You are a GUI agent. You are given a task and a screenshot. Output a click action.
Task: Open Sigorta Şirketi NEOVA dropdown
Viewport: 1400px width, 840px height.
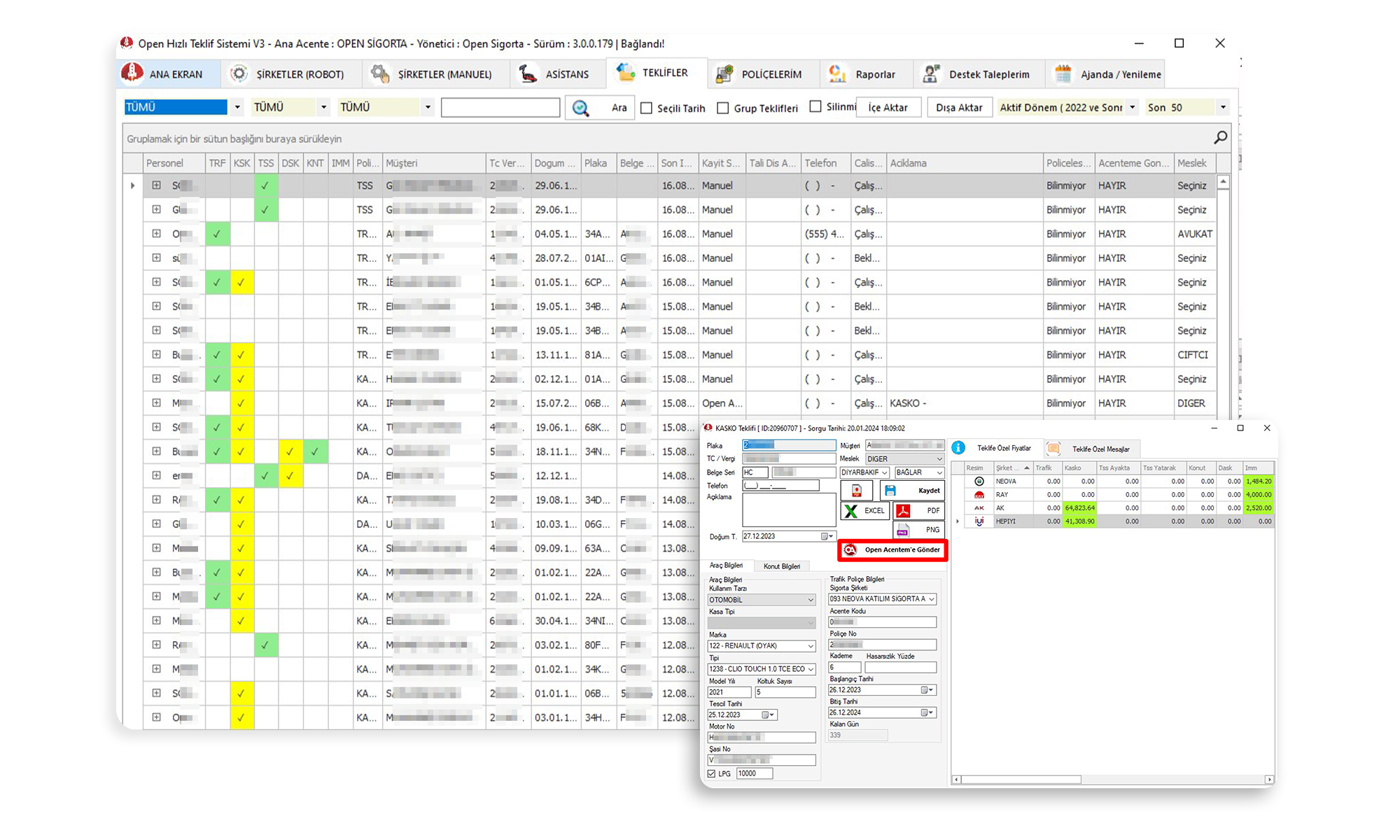pyautogui.click(x=931, y=599)
